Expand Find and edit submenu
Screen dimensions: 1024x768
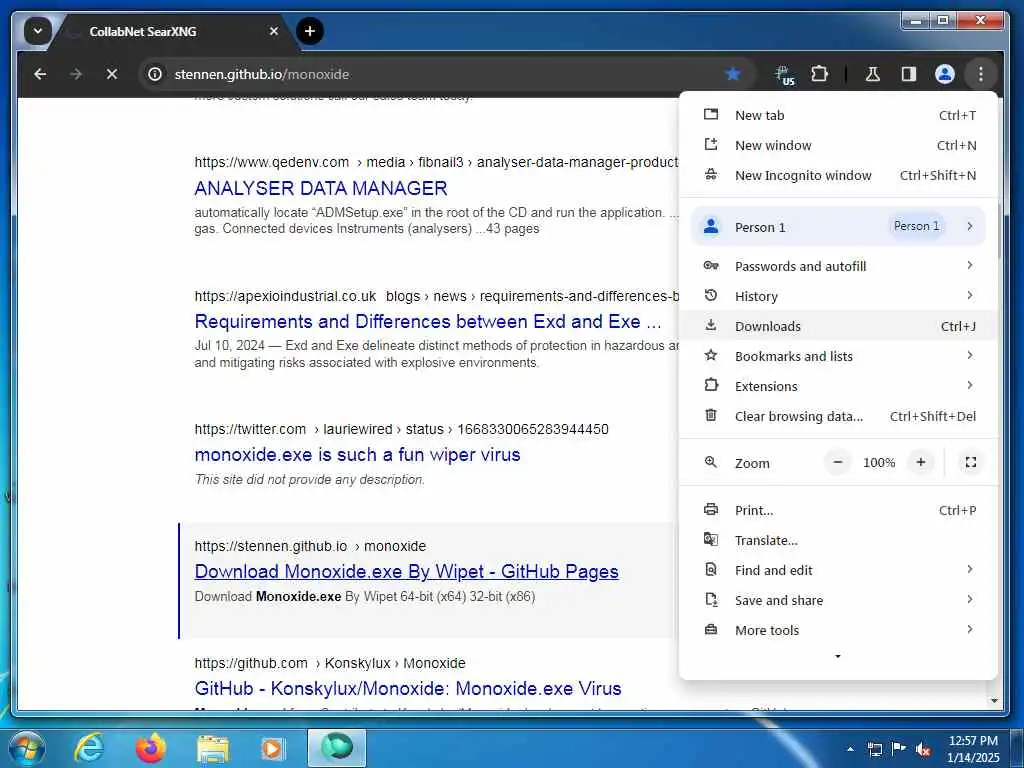[839, 570]
